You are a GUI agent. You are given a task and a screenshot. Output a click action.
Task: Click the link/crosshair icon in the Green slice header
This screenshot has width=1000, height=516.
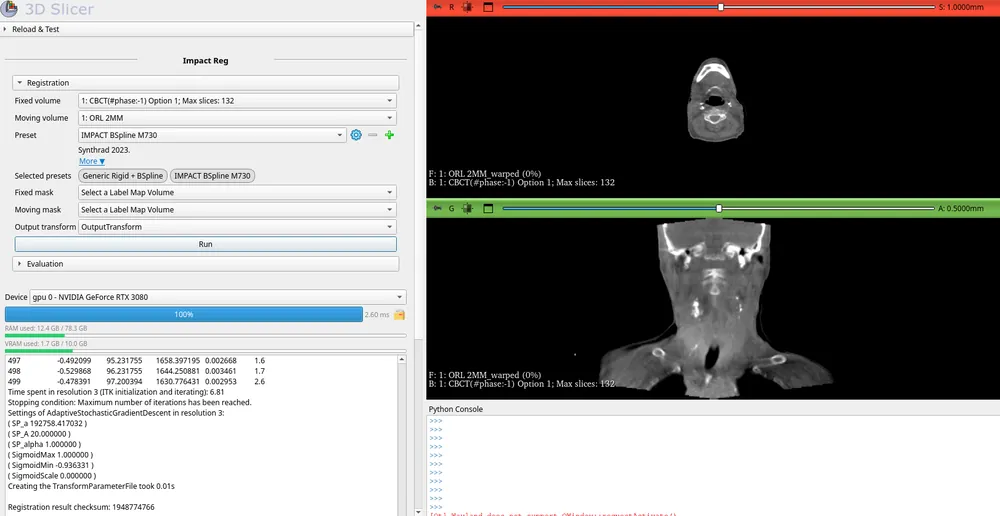467,208
